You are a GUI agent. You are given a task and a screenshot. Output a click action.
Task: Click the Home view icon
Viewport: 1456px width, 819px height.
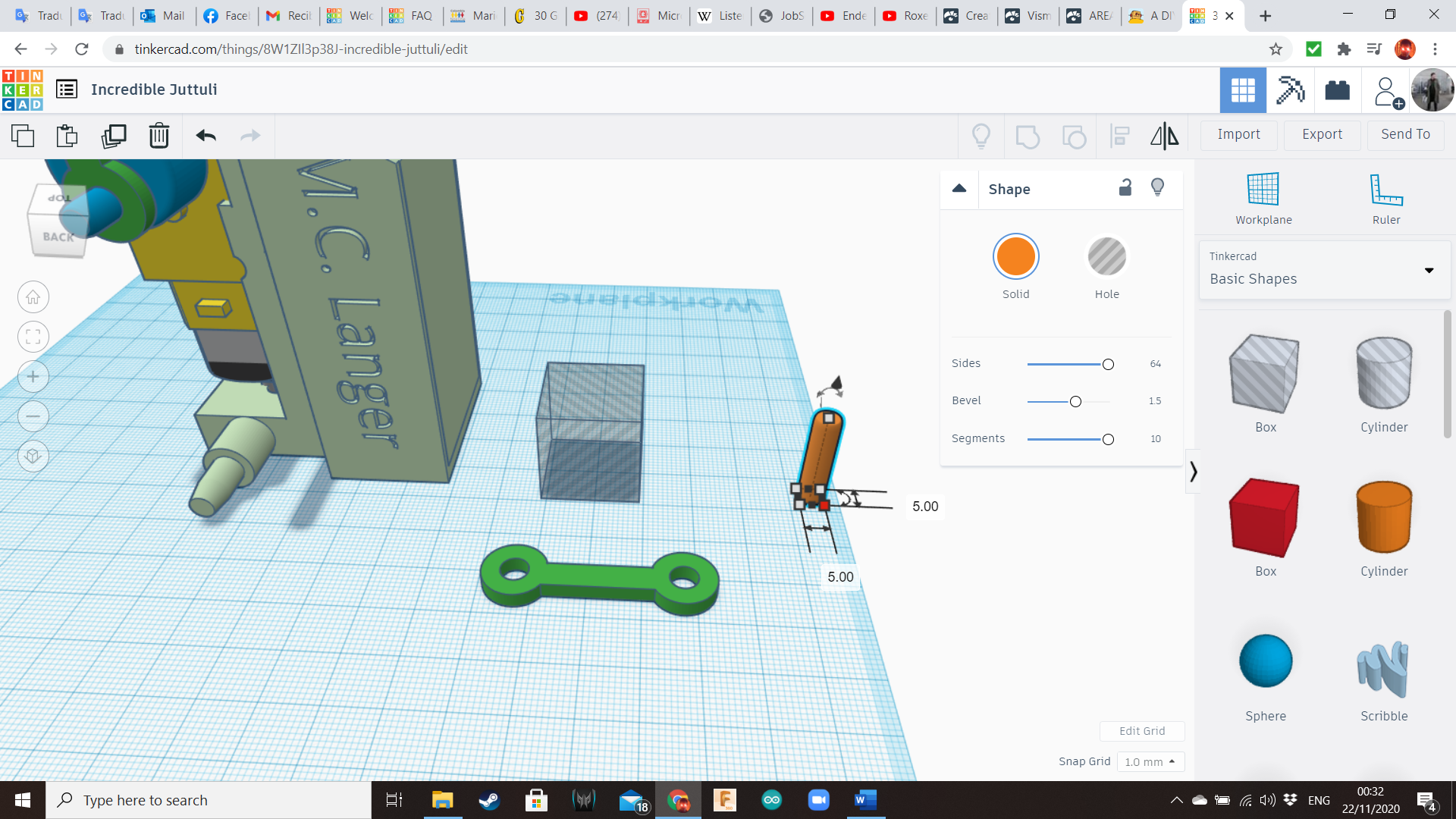tap(33, 297)
